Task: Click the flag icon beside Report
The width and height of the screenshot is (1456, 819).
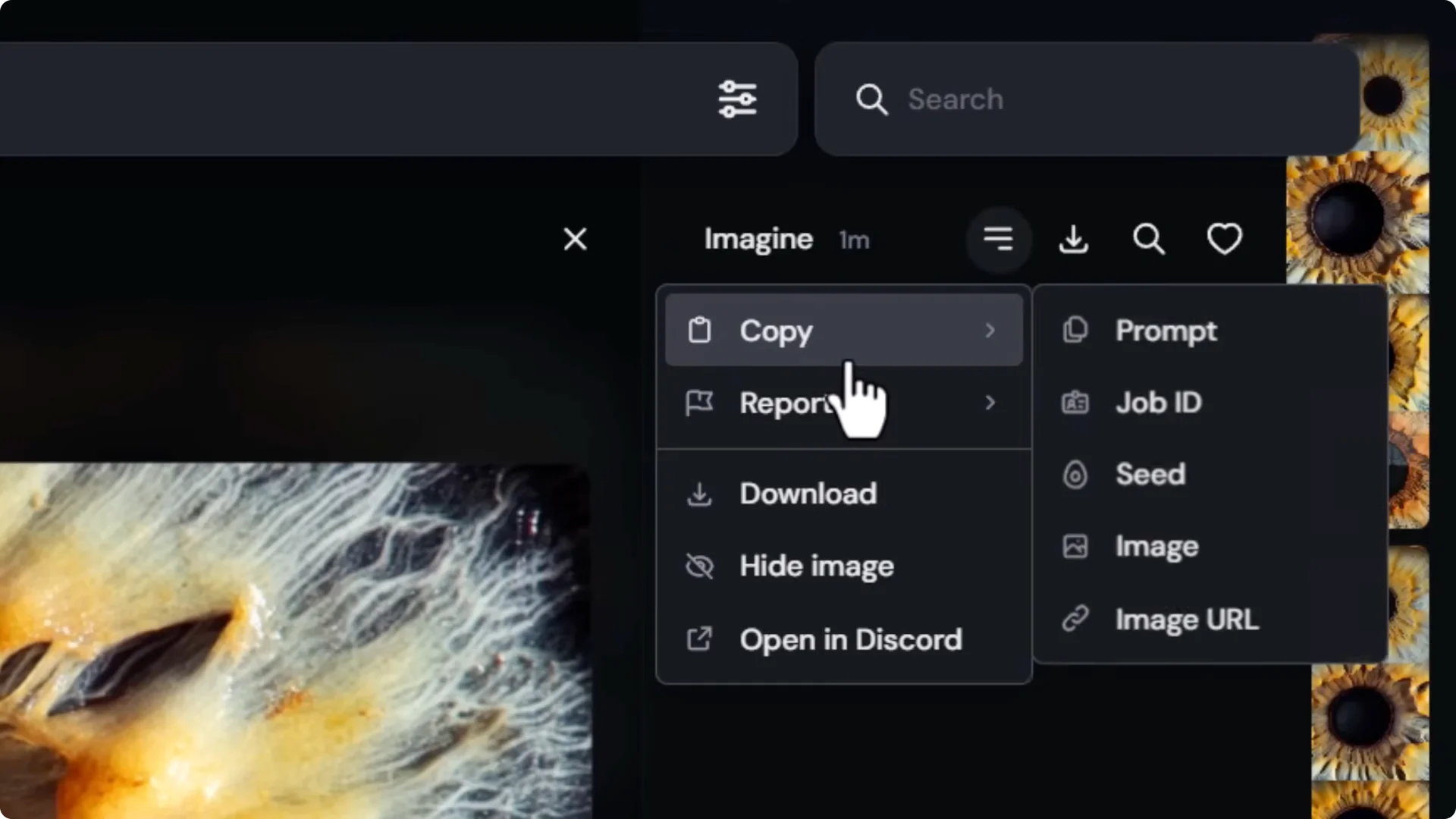Action: [x=698, y=403]
